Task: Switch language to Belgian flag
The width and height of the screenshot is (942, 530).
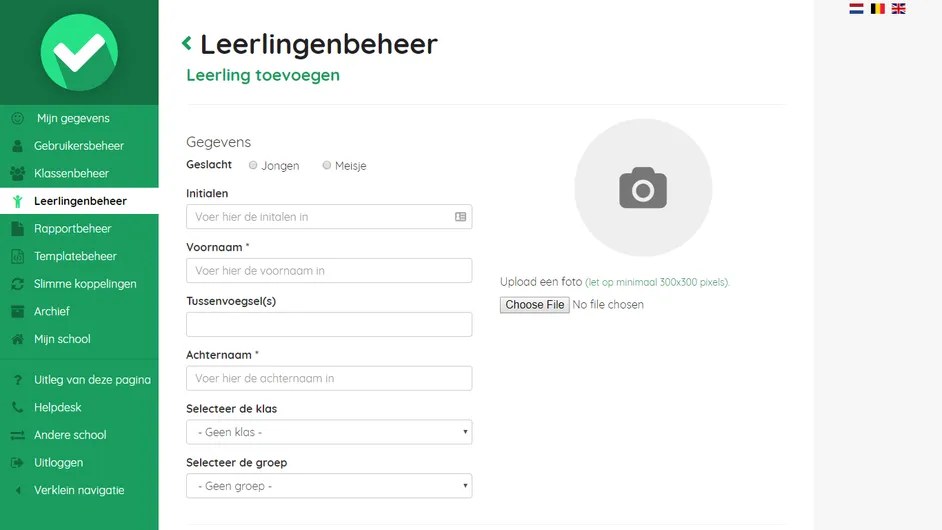Action: [878, 8]
